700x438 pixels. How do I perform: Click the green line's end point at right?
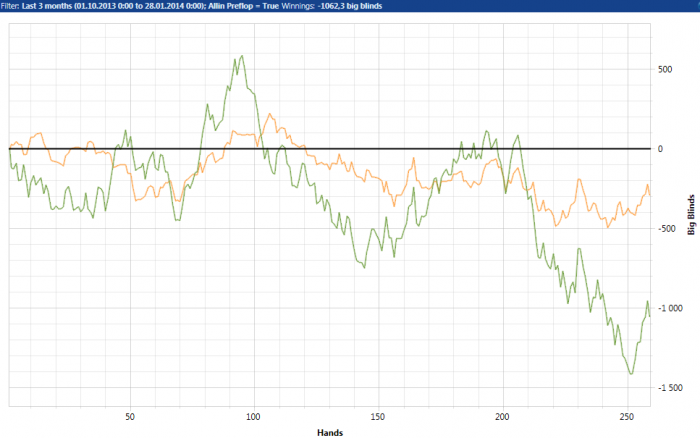(x=650, y=316)
